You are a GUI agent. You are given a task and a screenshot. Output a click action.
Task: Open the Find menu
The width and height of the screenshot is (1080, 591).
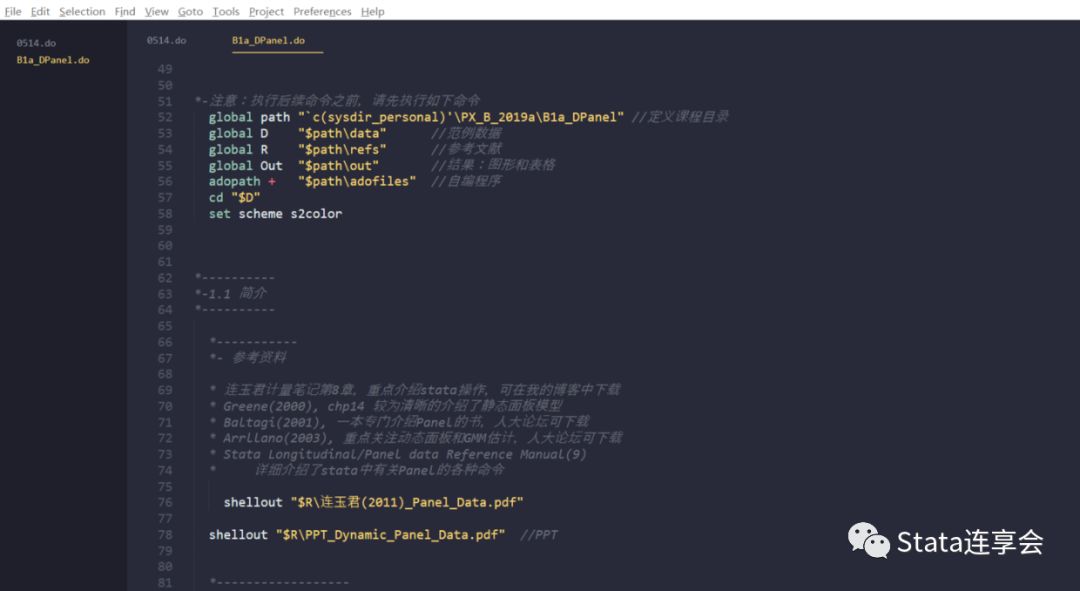[125, 11]
